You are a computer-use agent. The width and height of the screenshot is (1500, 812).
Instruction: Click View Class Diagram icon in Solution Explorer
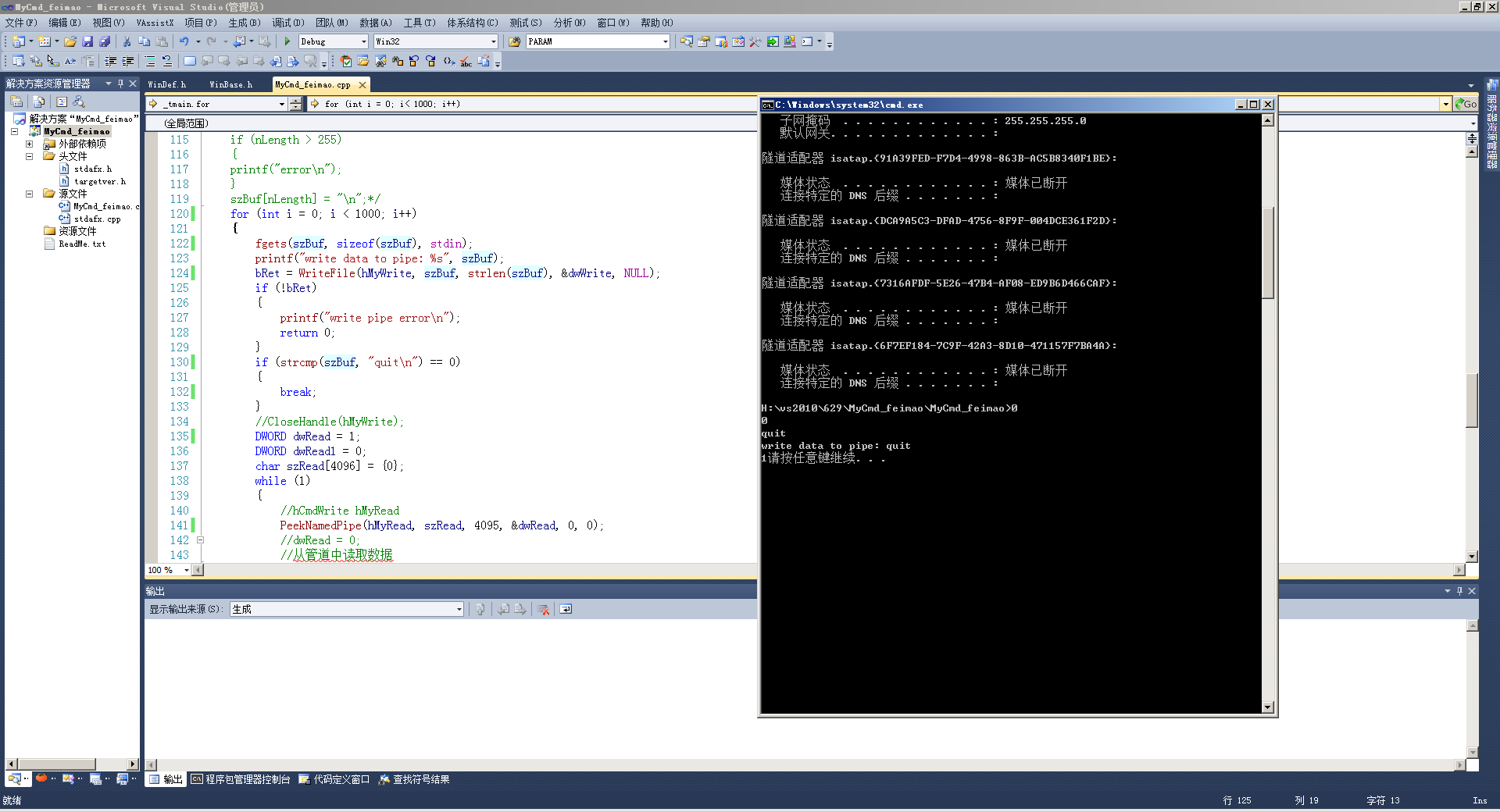click(79, 101)
